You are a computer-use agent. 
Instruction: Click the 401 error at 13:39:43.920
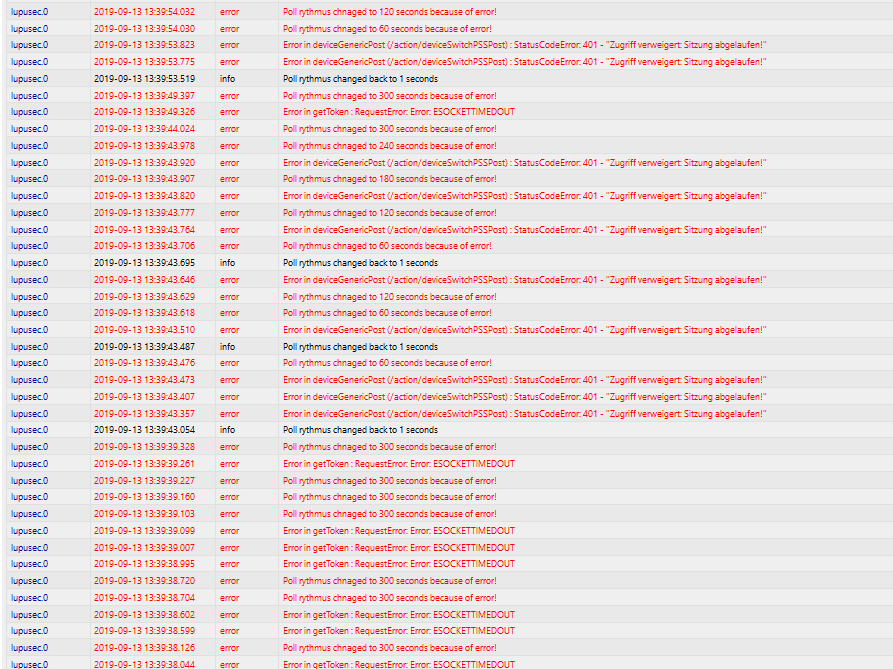[x=525, y=163]
